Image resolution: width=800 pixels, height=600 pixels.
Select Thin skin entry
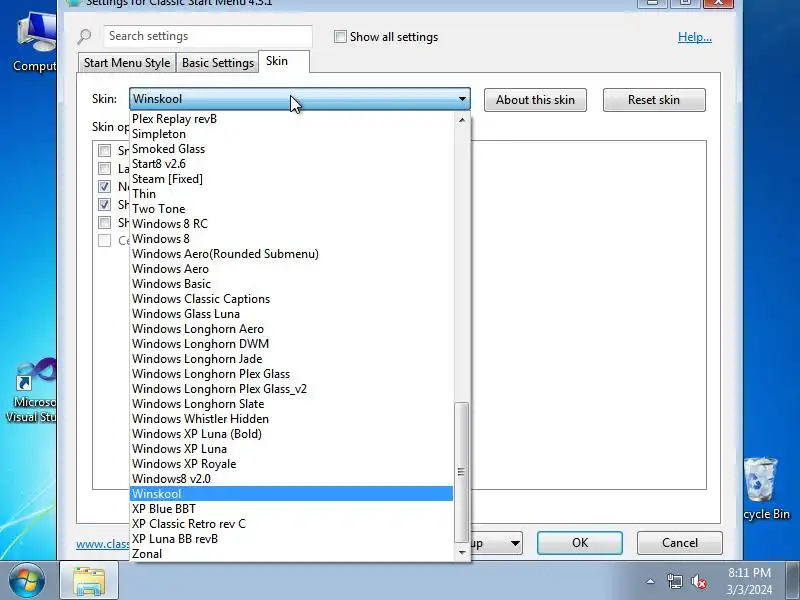point(292,194)
